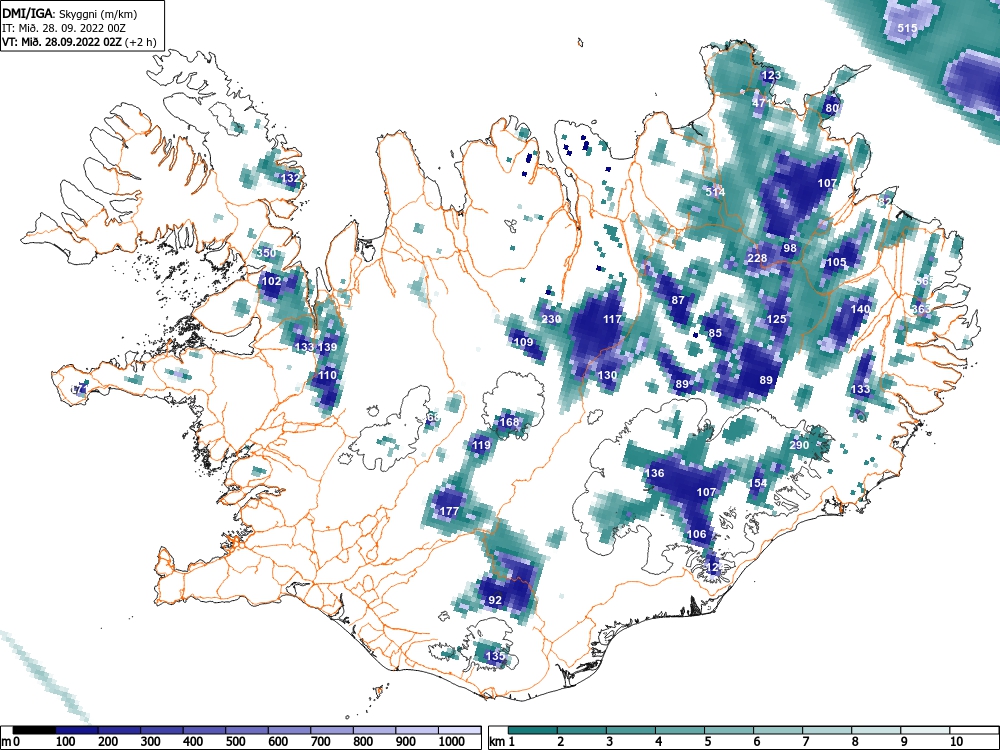
Task: Click the 109 visibility value on the map
Action: (523, 342)
